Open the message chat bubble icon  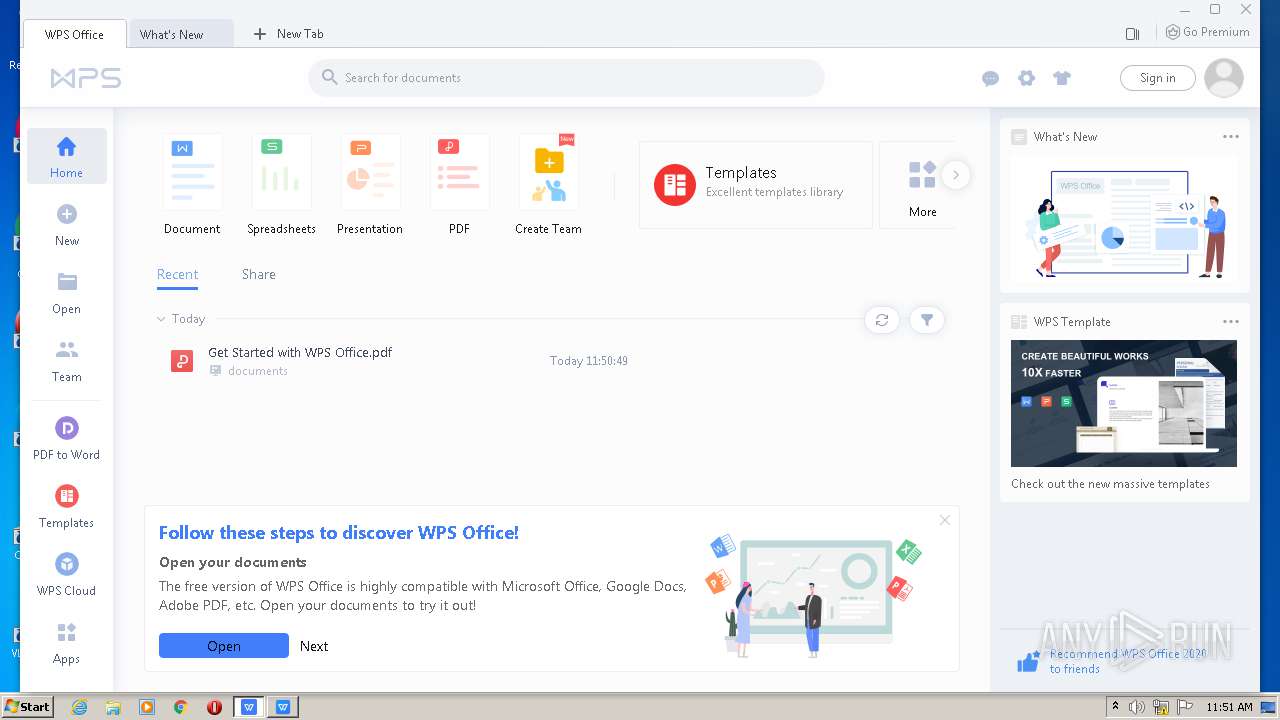tap(990, 78)
